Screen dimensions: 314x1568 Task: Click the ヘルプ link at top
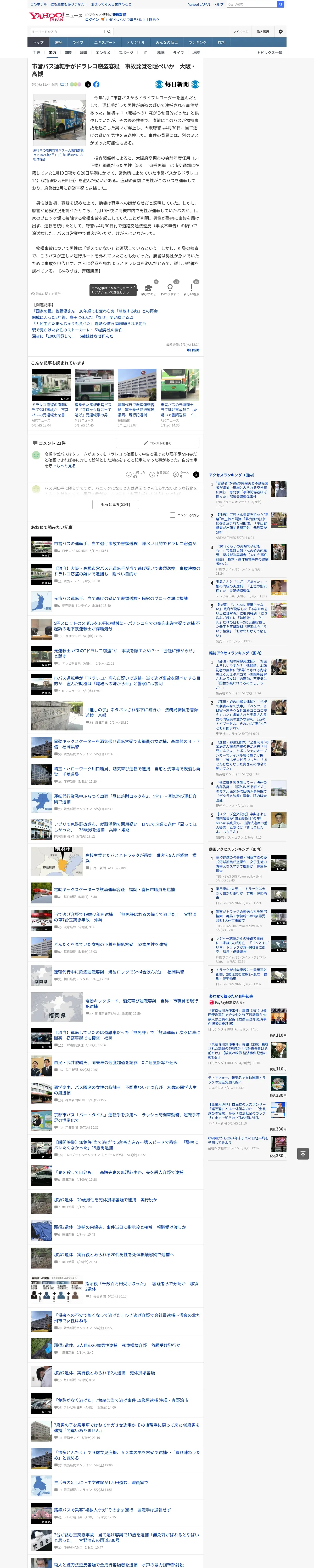pyautogui.click(x=218, y=4)
